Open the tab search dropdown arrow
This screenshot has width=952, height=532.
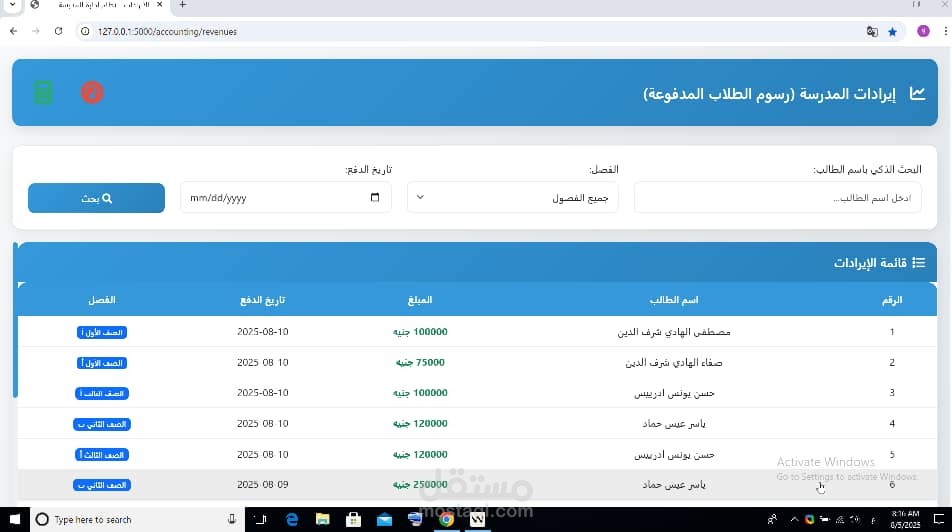12,5
